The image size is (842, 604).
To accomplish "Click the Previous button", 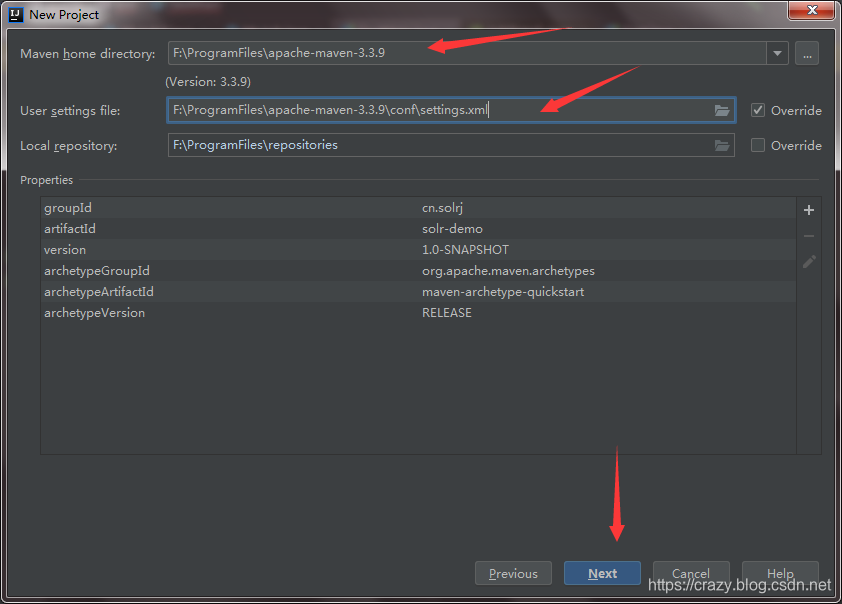I will click(x=513, y=573).
